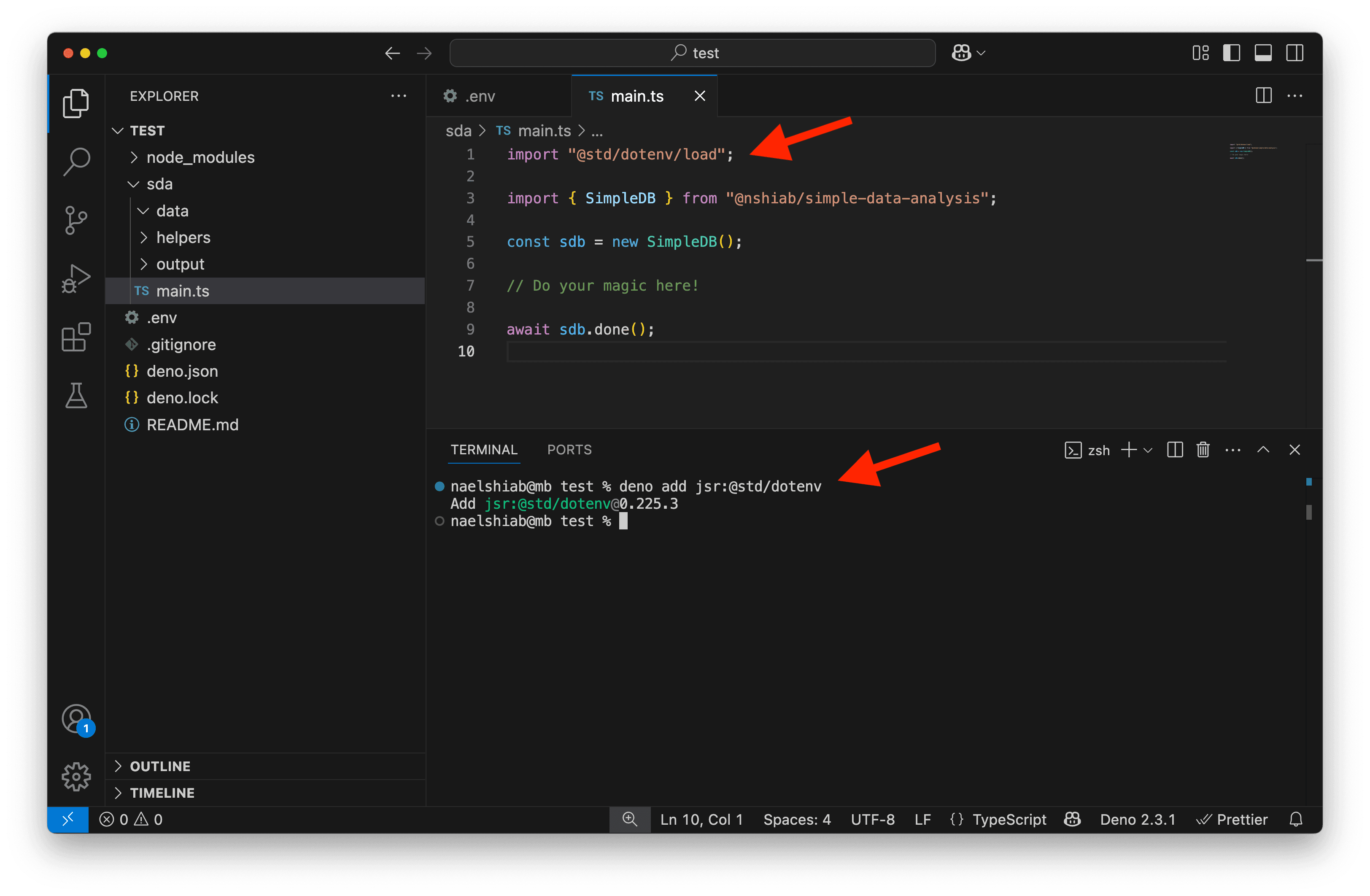Switch to the TERMINAL panel tab
1370x896 pixels.
click(x=484, y=450)
